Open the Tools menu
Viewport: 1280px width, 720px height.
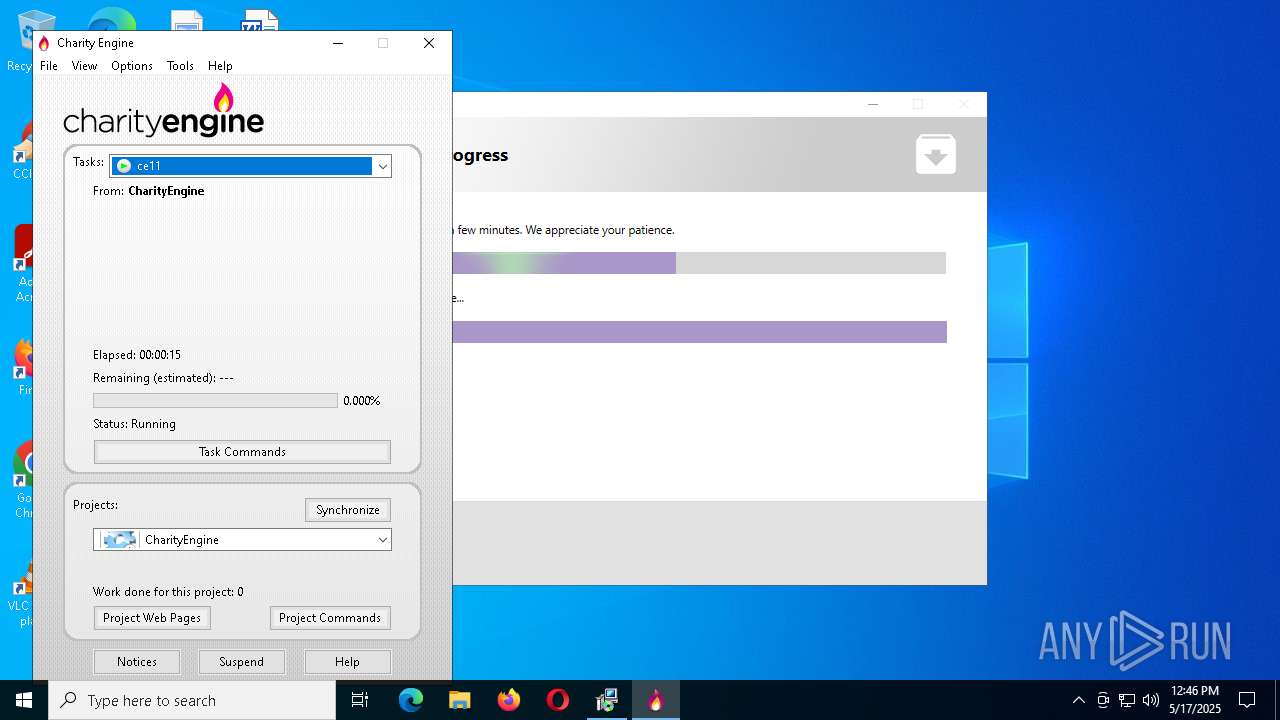(x=180, y=66)
